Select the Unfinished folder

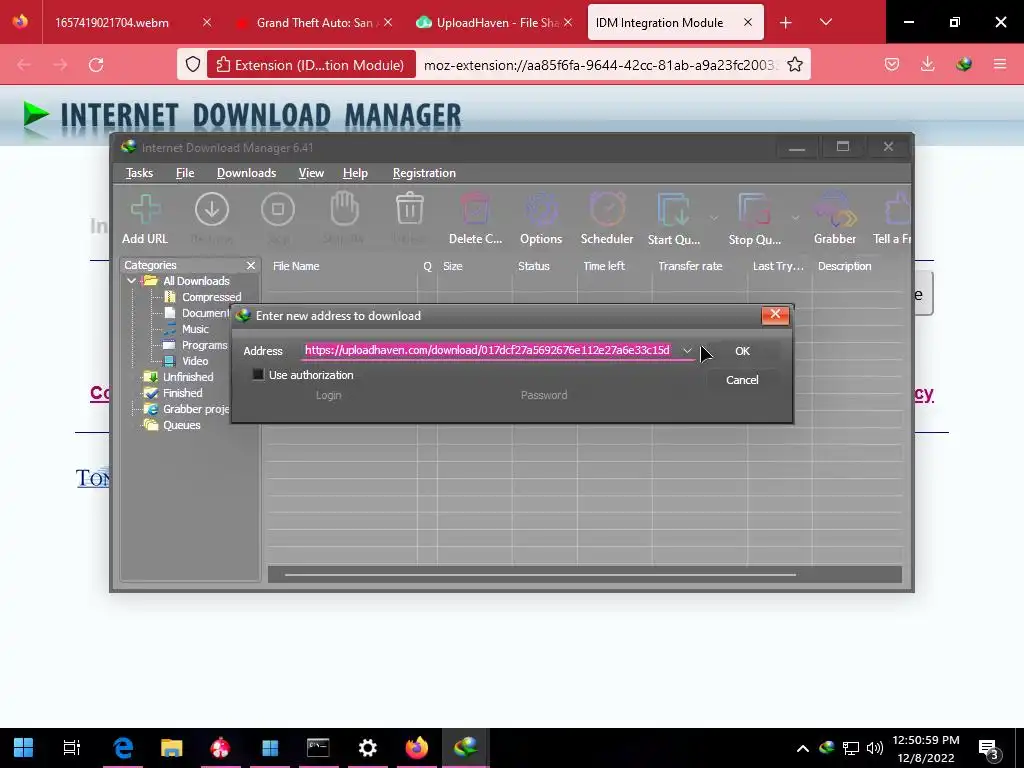coord(188,377)
